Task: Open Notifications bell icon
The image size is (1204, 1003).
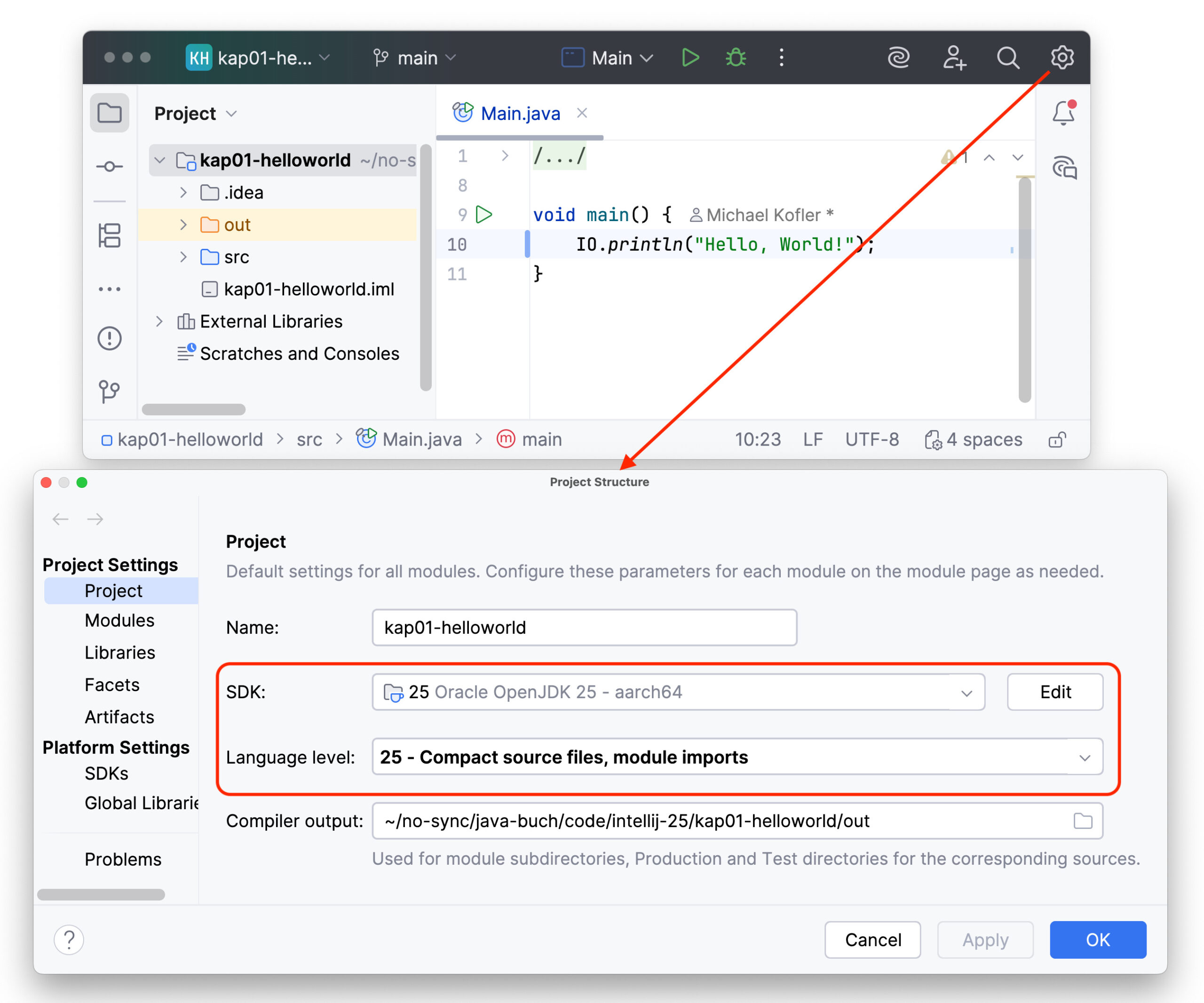Action: tap(1063, 113)
